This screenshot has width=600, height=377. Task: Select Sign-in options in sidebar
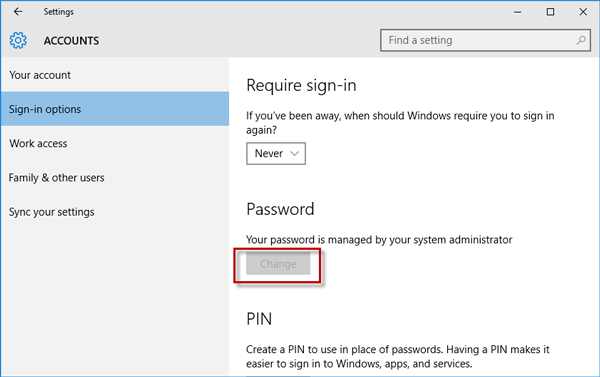115,109
